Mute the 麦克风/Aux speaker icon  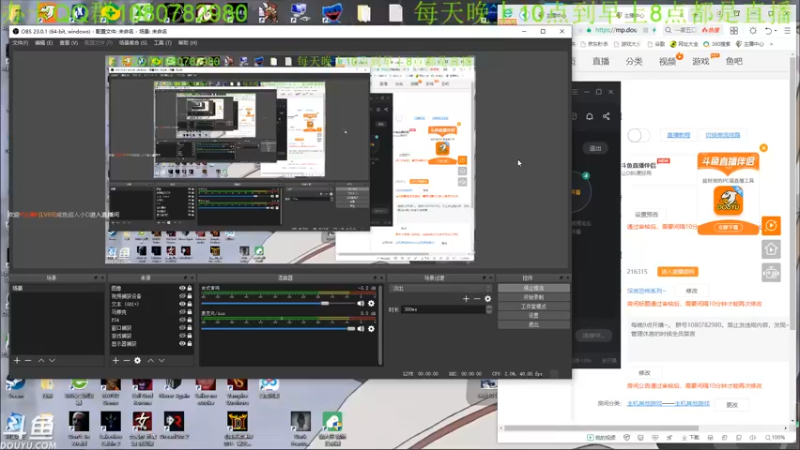click(x=361, y=329)
